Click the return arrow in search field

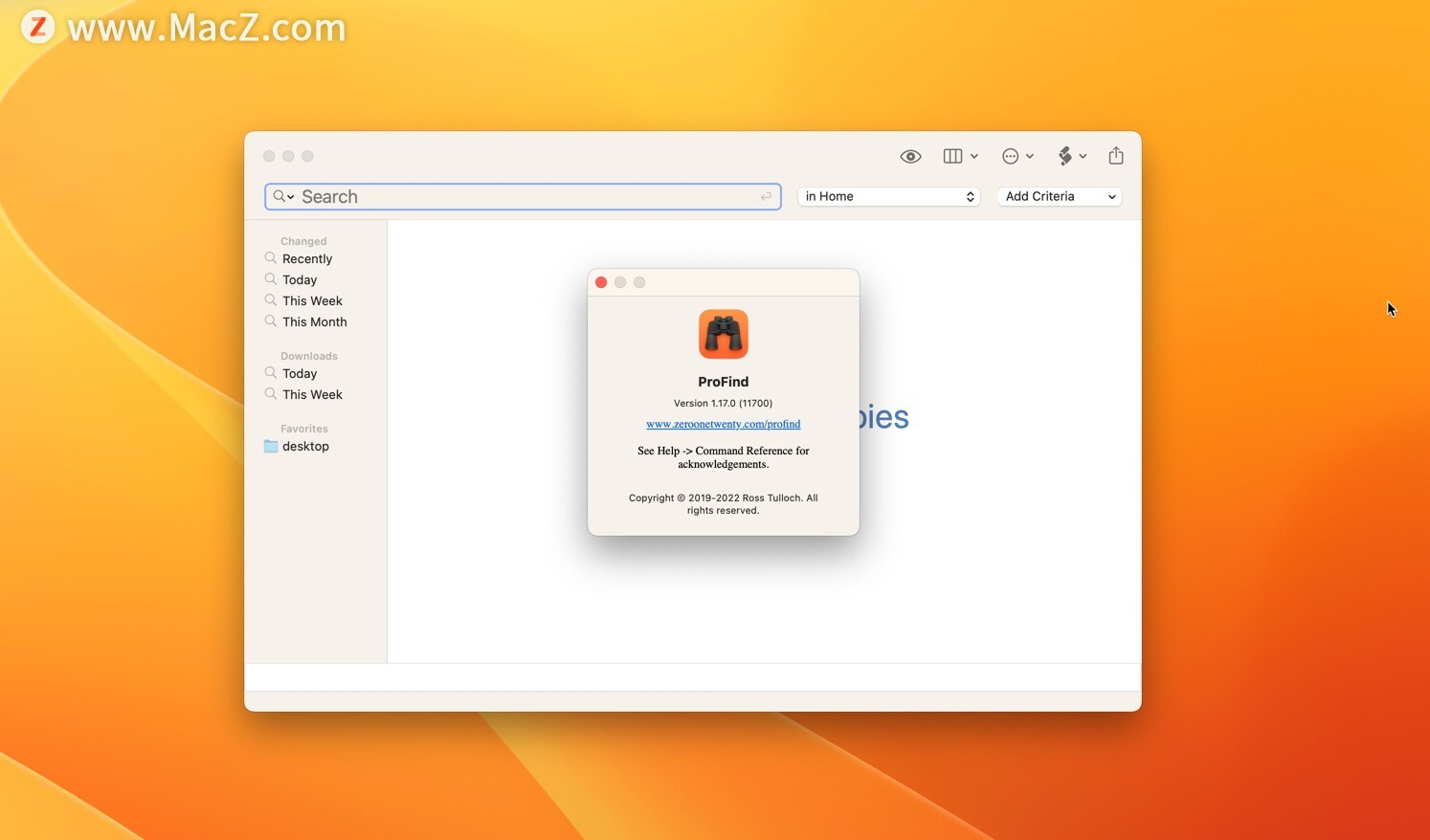[x=766, y=196]
